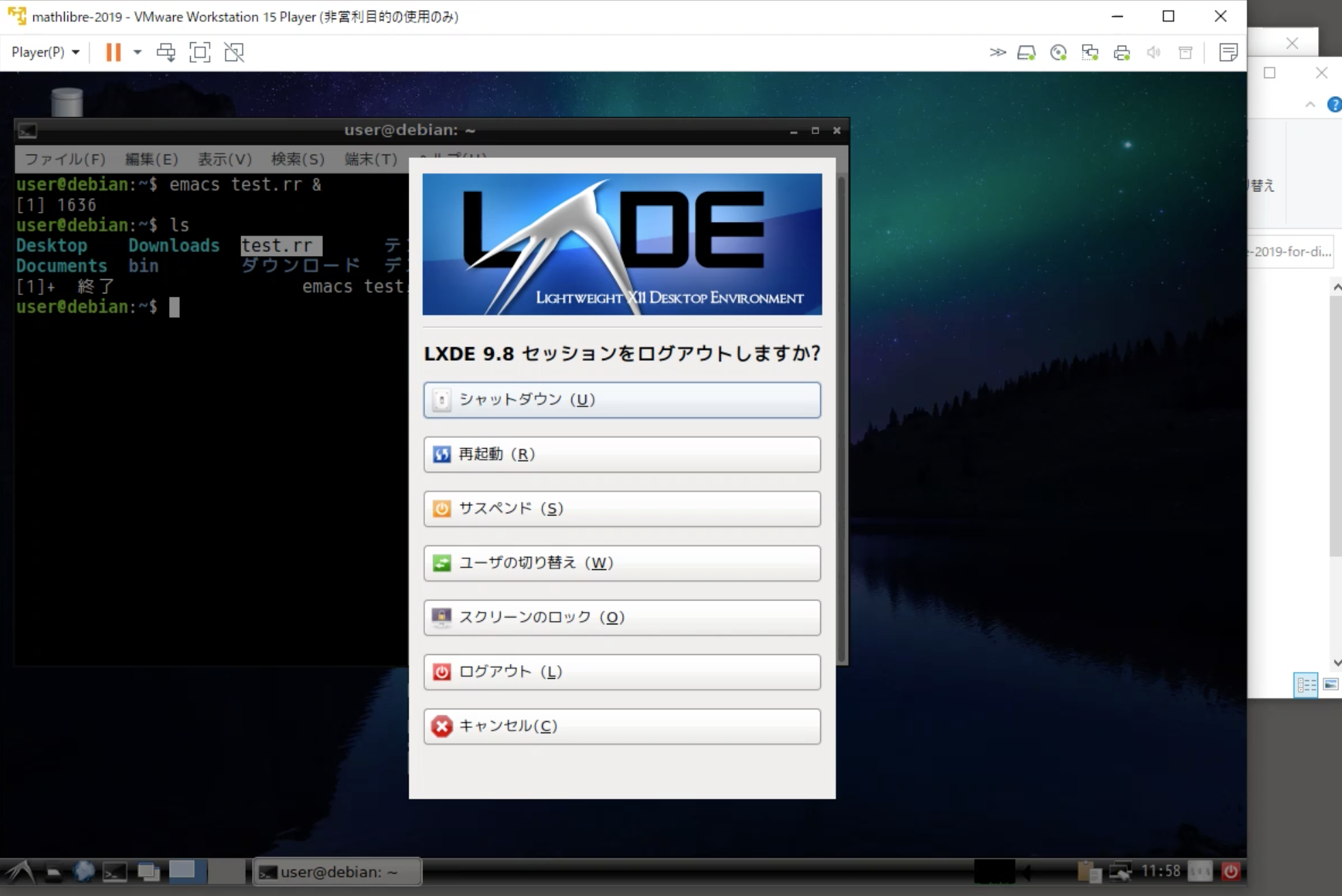Screen dimensions: 1342x896
Task: Expand the power options arrow beside pause
Action: click(137, 52)
